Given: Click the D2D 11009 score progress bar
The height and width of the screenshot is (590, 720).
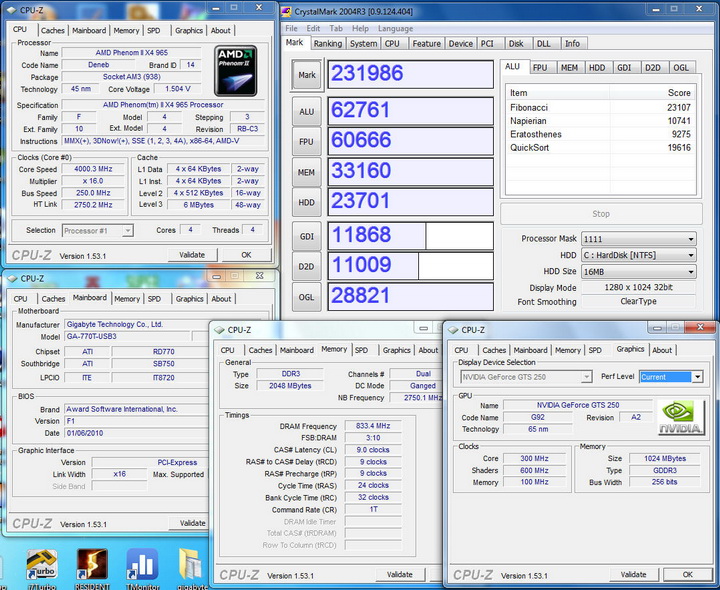Looking at the screenshot, I should [411, 266].
